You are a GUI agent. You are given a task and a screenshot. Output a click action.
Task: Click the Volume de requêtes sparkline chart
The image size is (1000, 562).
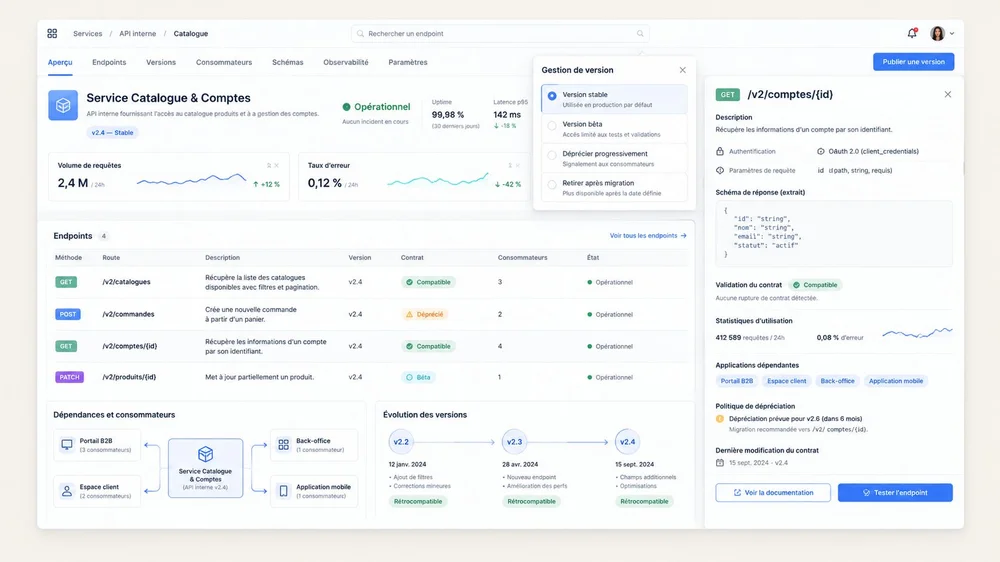[191, 180]
